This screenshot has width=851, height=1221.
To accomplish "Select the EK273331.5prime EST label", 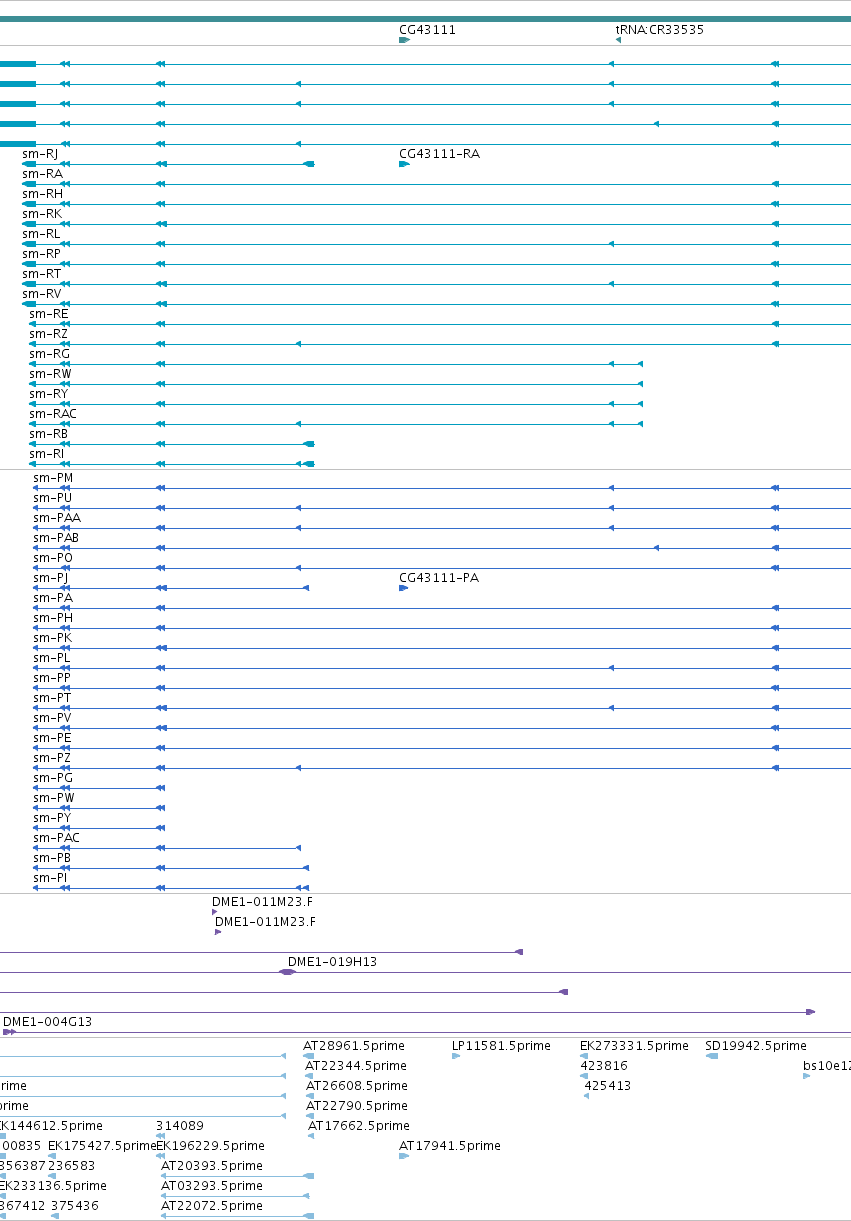I will [634, 1046].
